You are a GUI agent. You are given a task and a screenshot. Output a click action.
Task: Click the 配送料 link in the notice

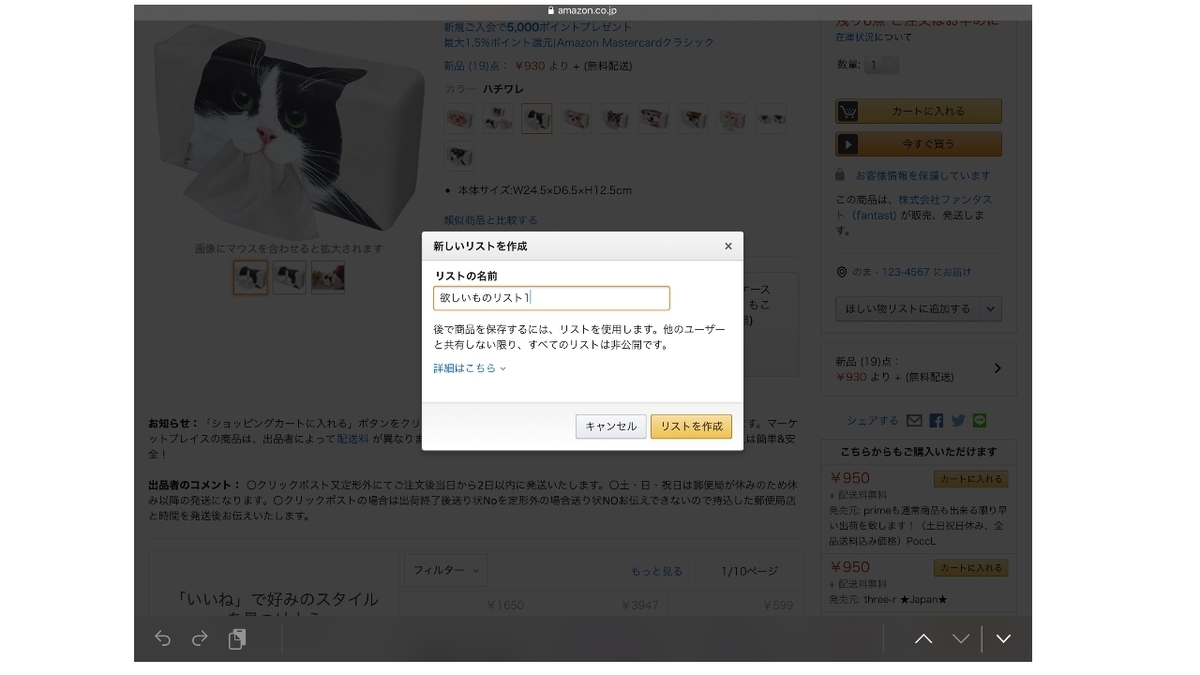(353, 439)
